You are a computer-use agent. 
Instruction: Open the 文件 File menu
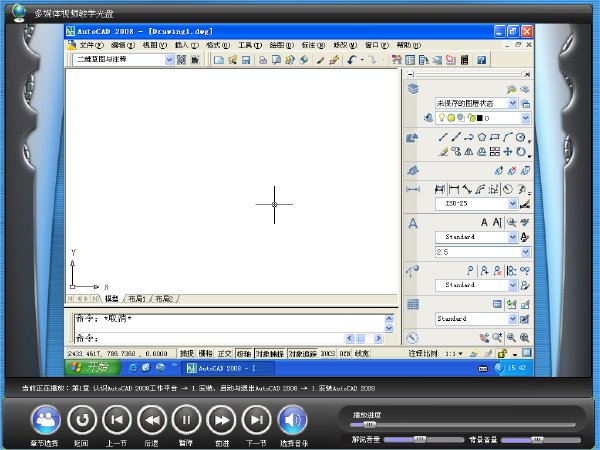pyautogui.click(x=91, y=45)
